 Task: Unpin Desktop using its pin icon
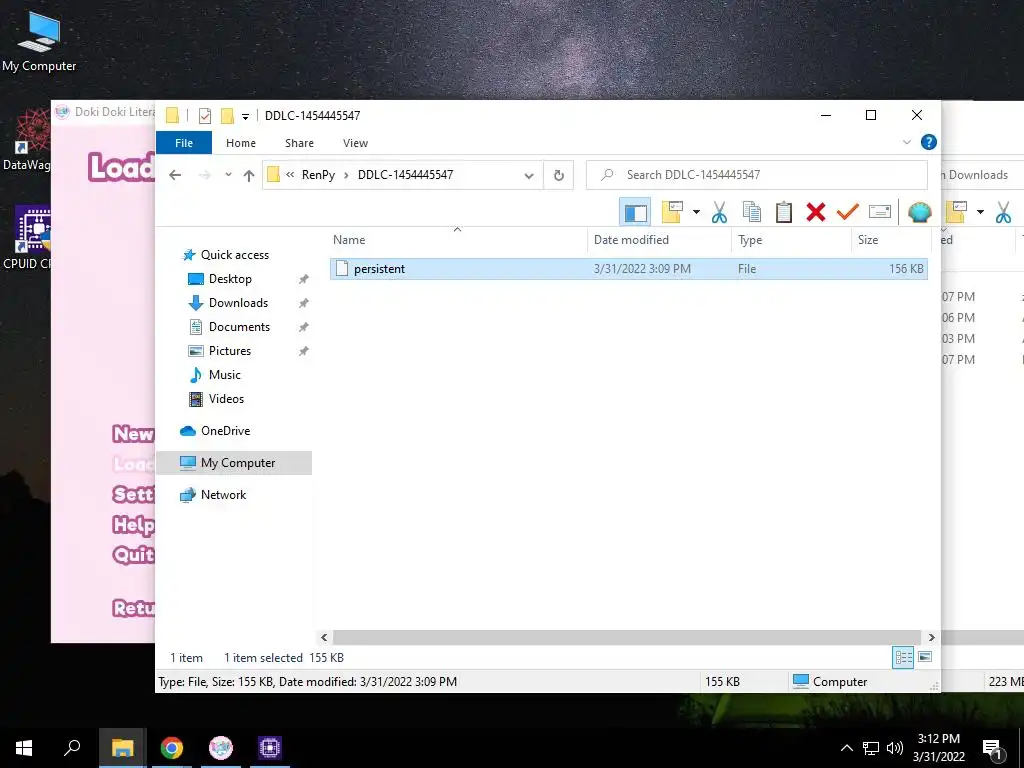coord(304,280)
